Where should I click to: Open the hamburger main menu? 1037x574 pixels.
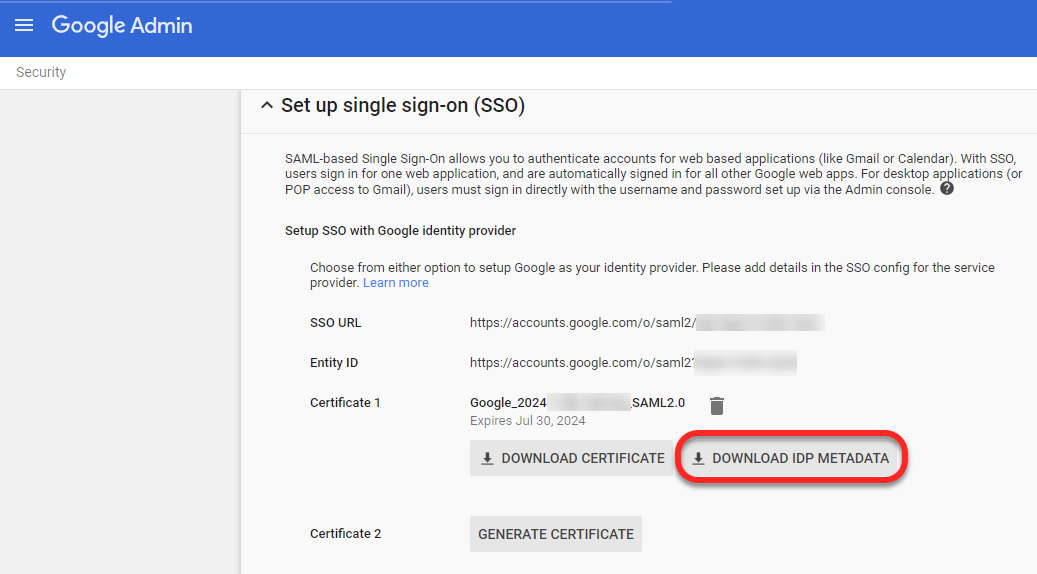click(x=24, y=25)
